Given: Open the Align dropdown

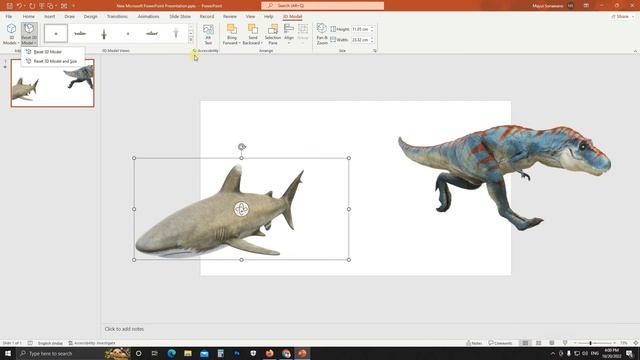Looking at the screenshot, I should 289,34.
